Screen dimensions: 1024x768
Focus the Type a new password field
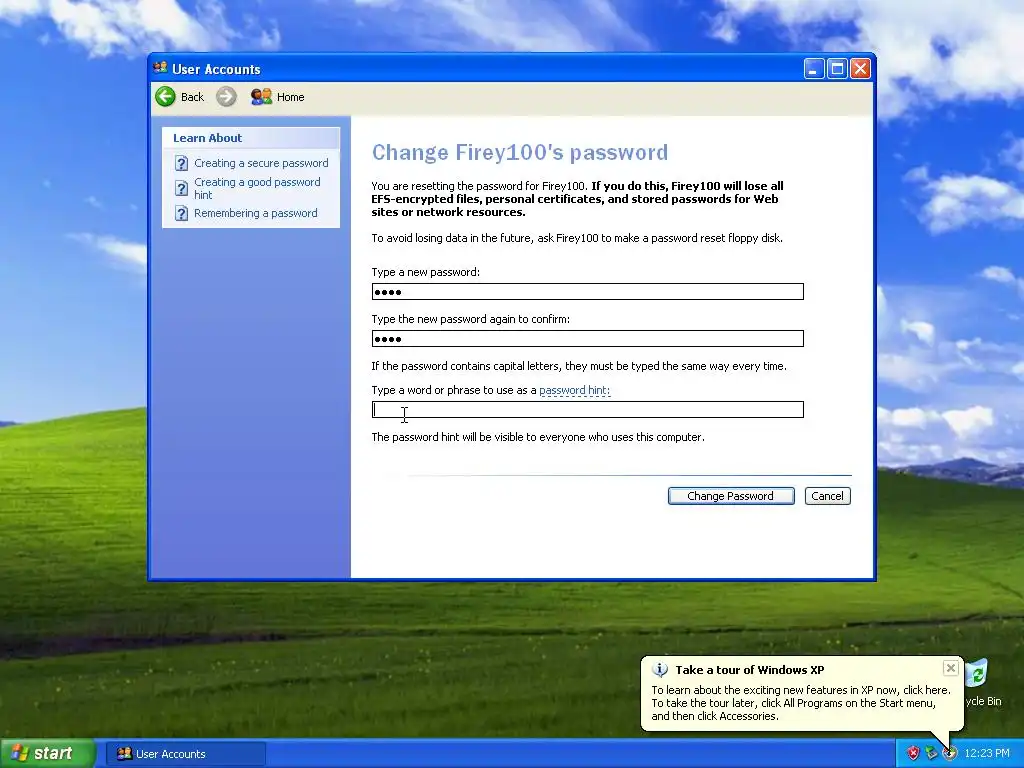[x=588, y=291]
